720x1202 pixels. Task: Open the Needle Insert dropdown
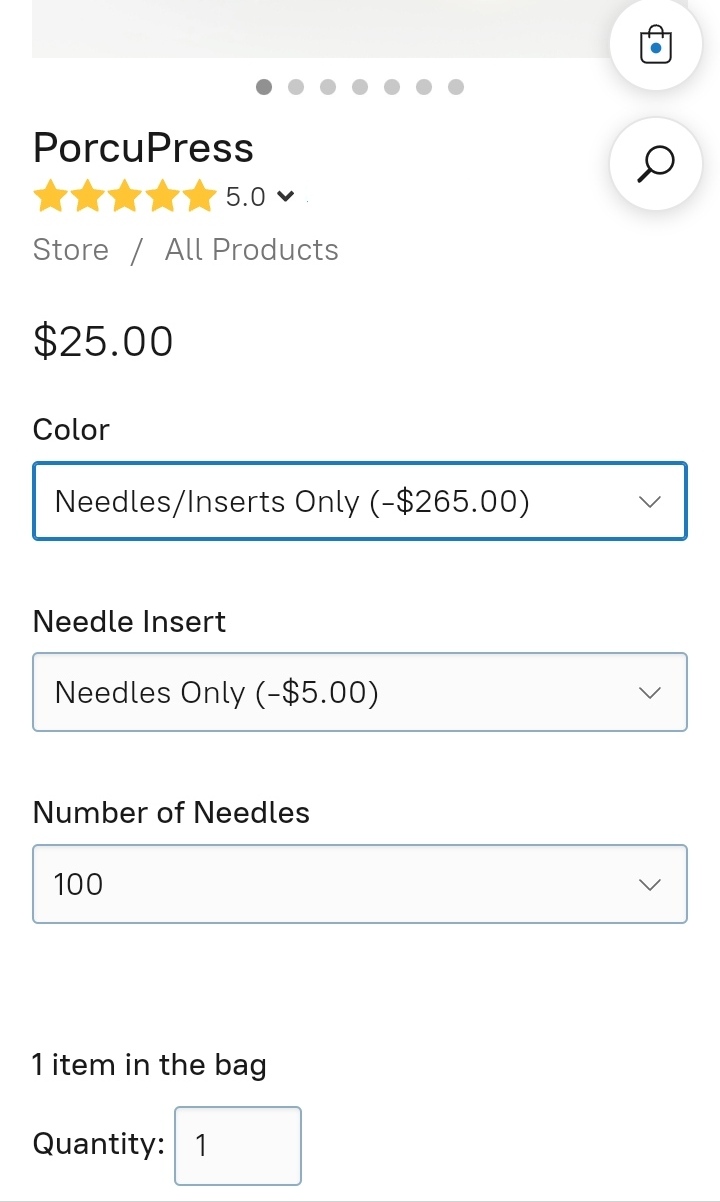pos(360,692)
